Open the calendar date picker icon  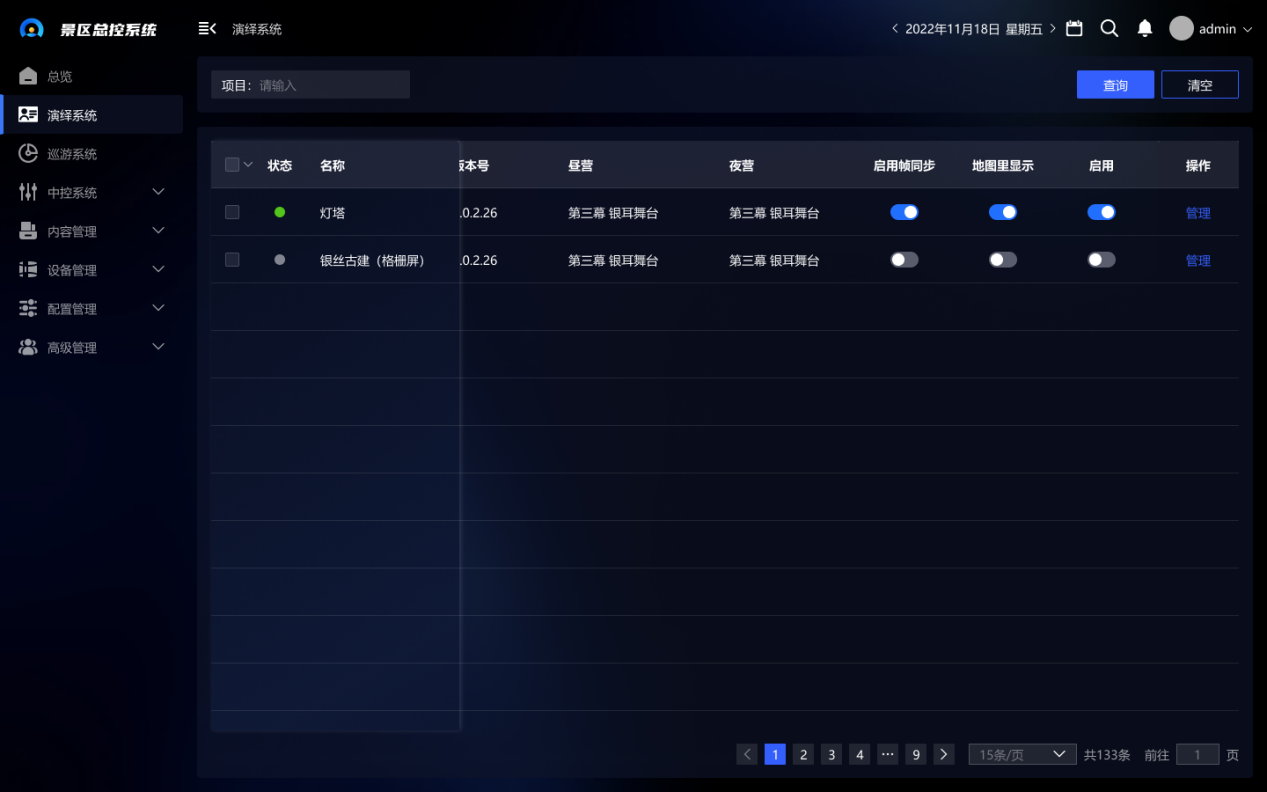pos(1074,29)
